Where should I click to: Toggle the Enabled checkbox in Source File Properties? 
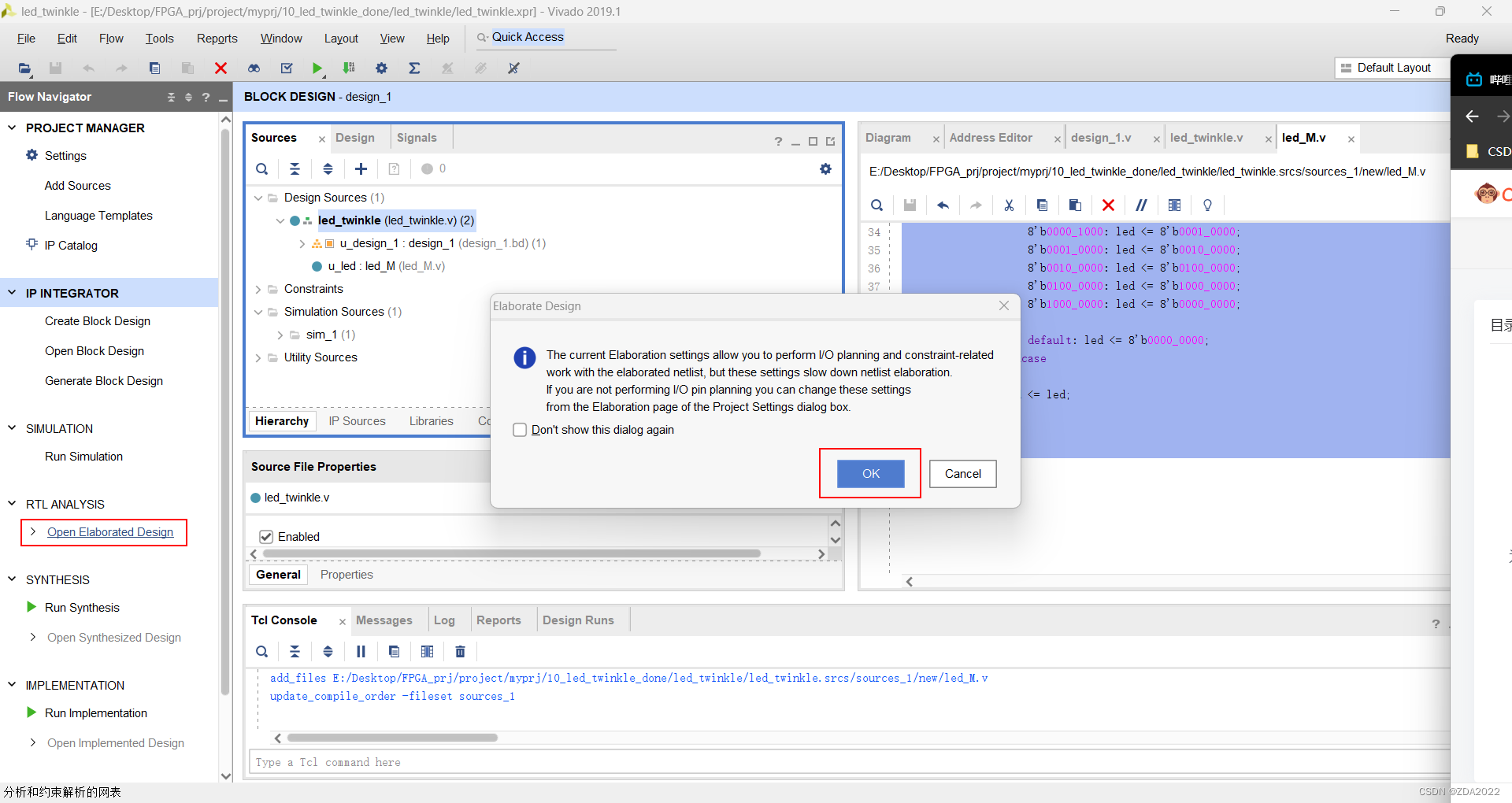266,537
